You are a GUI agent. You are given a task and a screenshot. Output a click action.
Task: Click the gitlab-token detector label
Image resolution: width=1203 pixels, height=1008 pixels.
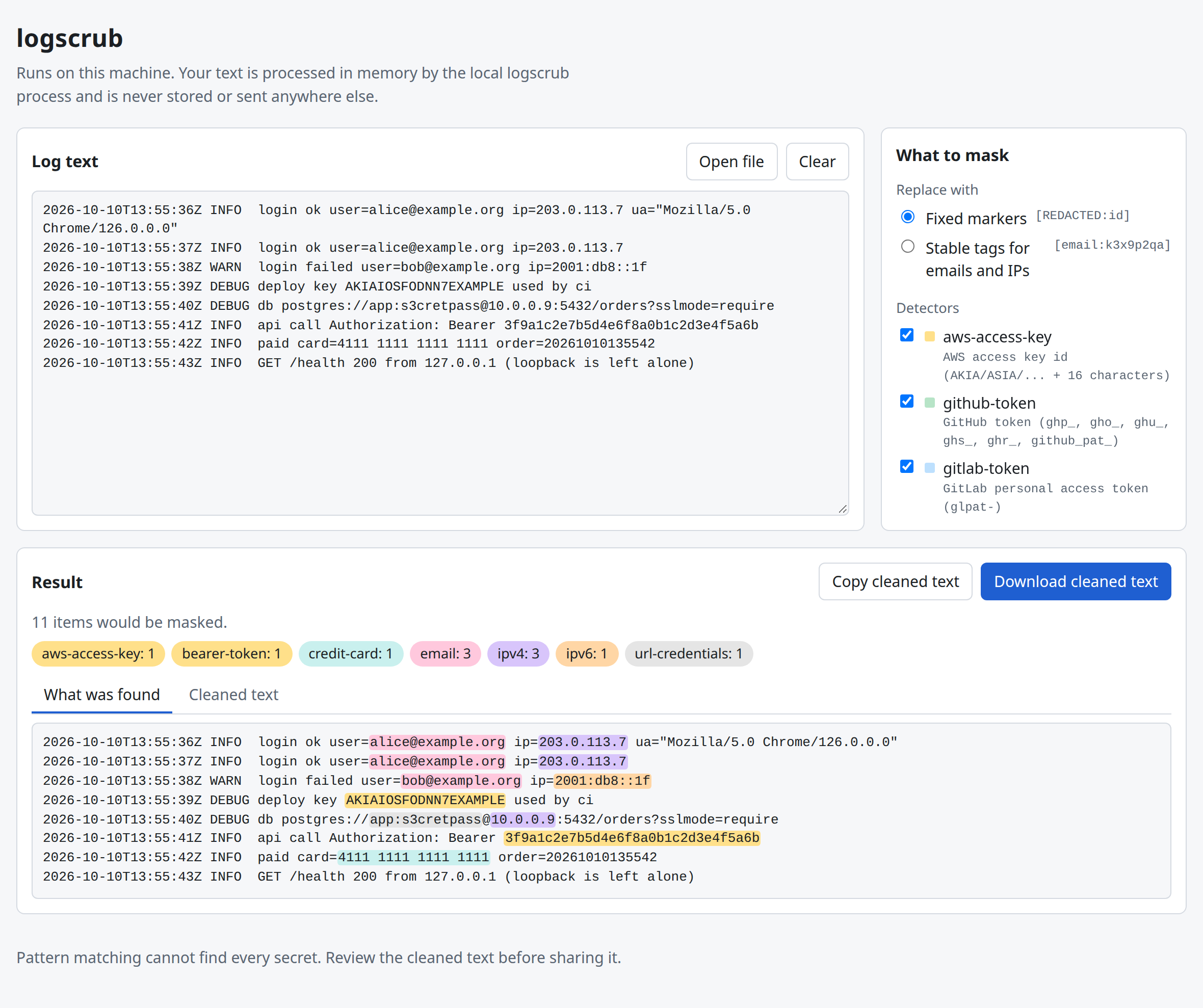[x=986, y=468]
